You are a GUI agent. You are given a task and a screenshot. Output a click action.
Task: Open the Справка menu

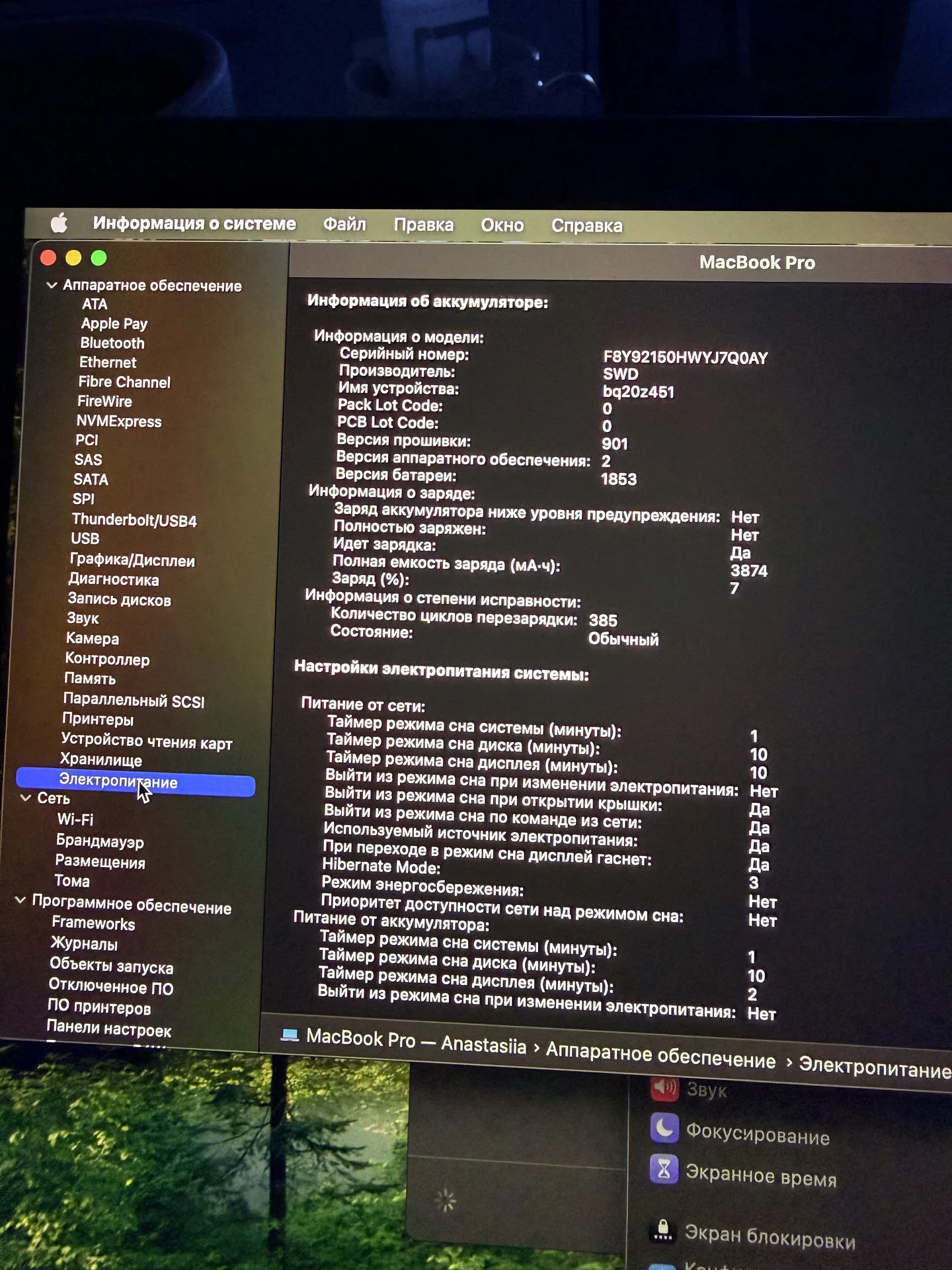(x=587, y=226)
